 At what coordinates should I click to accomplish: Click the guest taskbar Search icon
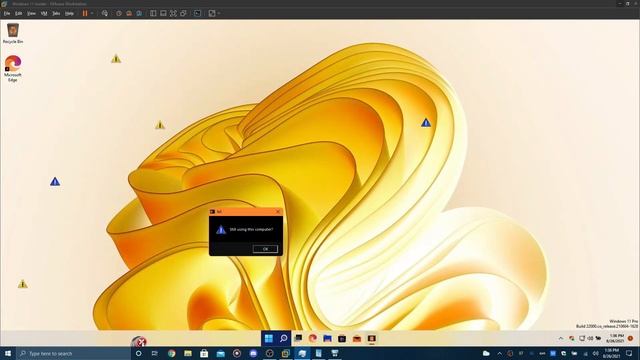(283, 338)
